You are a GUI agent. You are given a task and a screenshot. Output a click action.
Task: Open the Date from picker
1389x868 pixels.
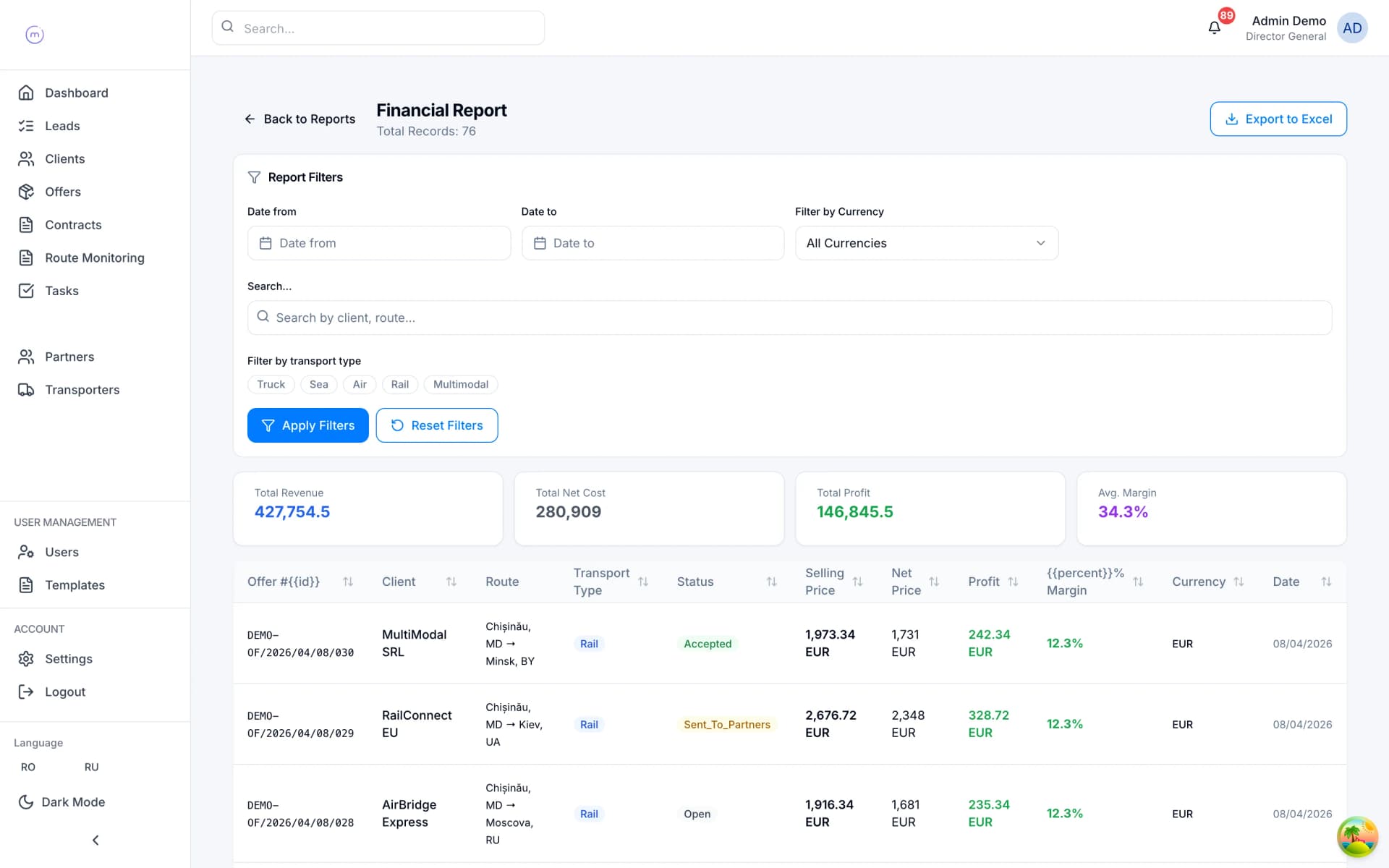(x=378, y=243)
